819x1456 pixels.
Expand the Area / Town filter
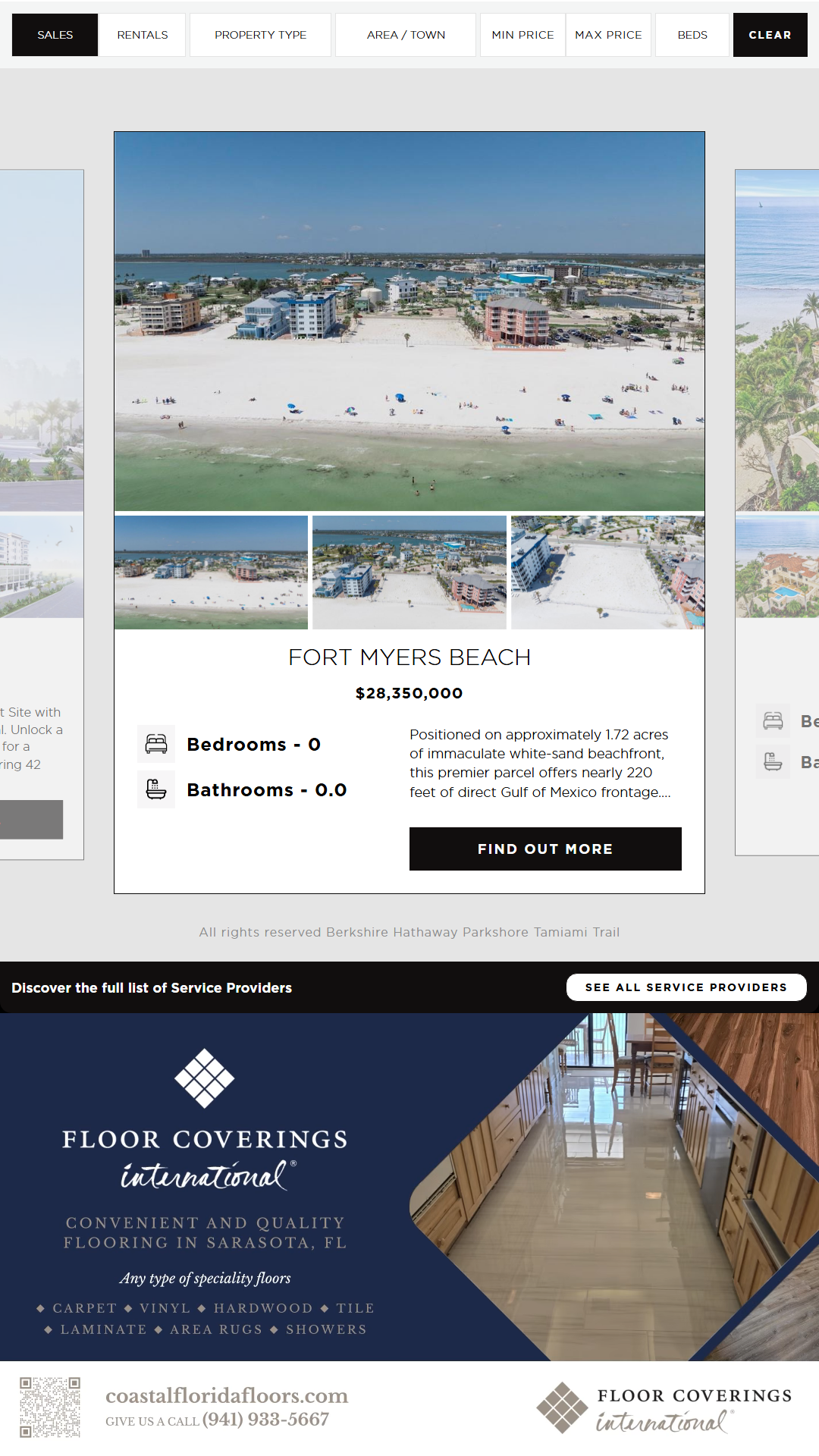(406, 35)
